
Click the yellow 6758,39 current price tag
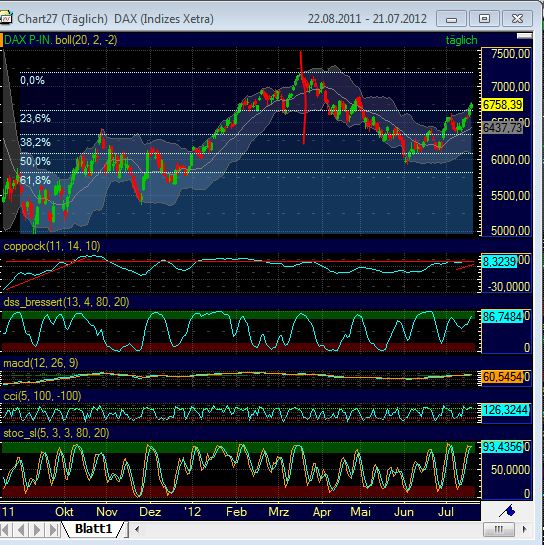pyautogui.click(x=502, y=104)
